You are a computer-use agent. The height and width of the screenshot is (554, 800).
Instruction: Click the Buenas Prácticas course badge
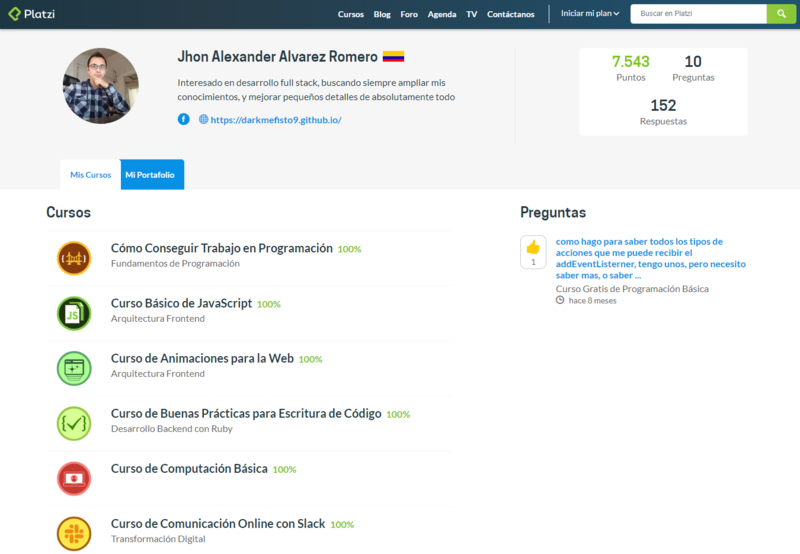[74, 423]
